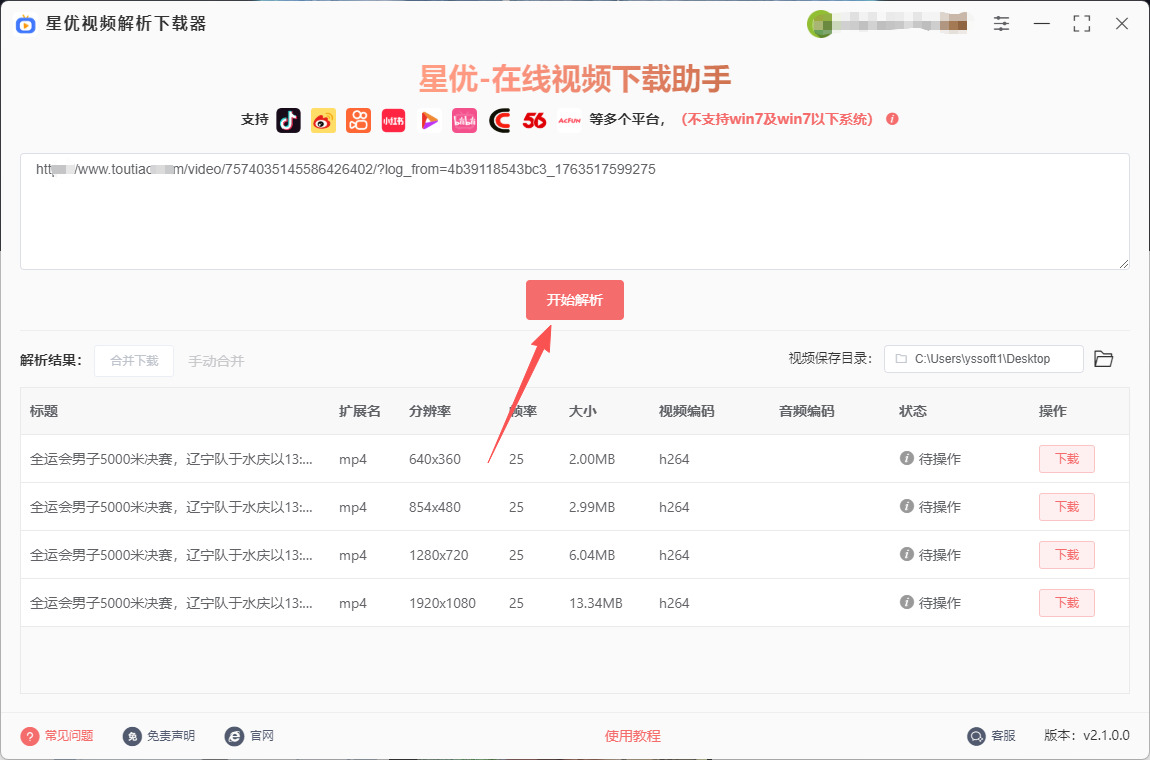Click the Bilibili platform icon

[x=464, y=120]
